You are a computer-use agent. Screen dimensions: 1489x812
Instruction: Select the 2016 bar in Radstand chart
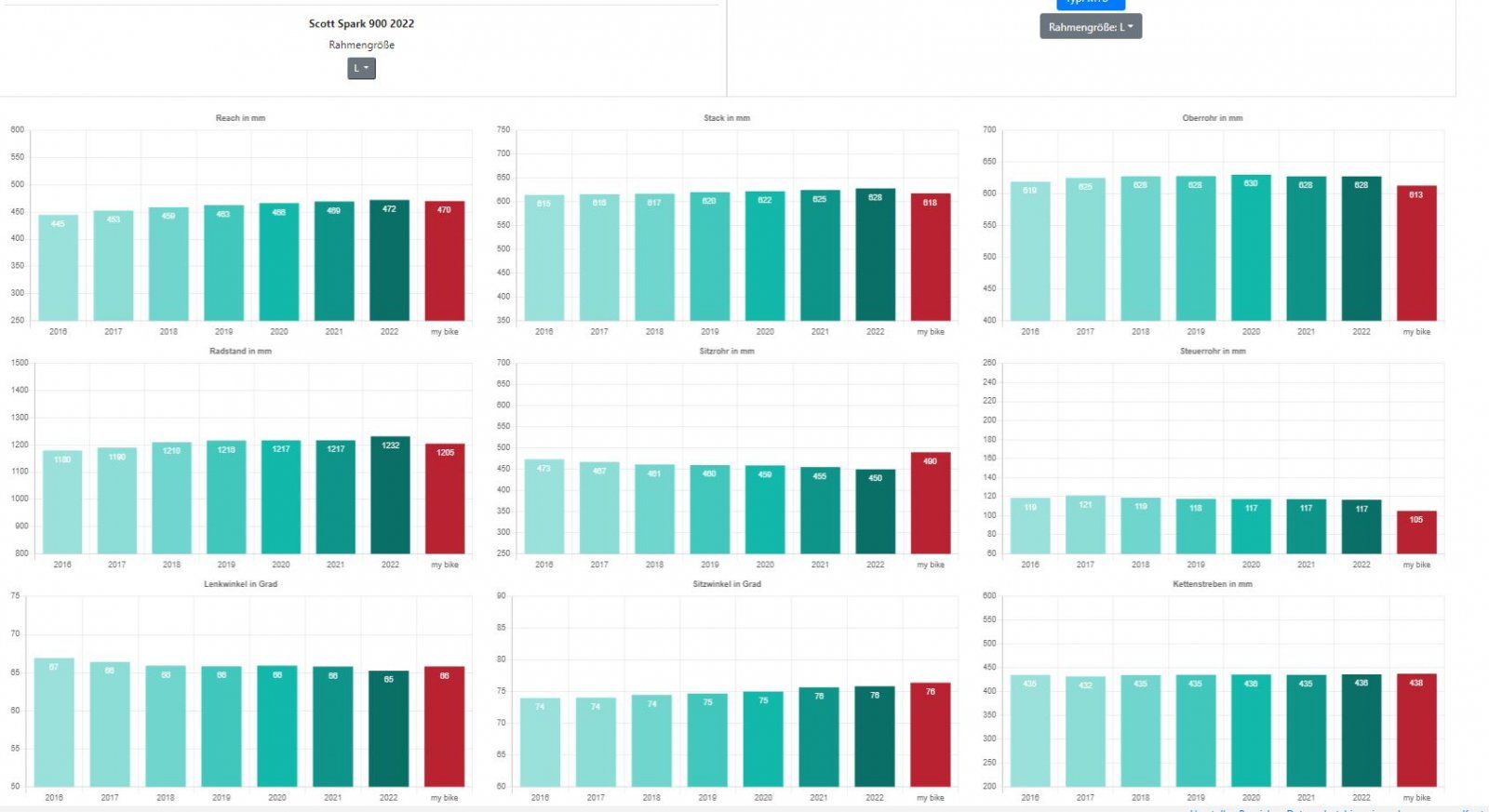[x=62, y=502]
